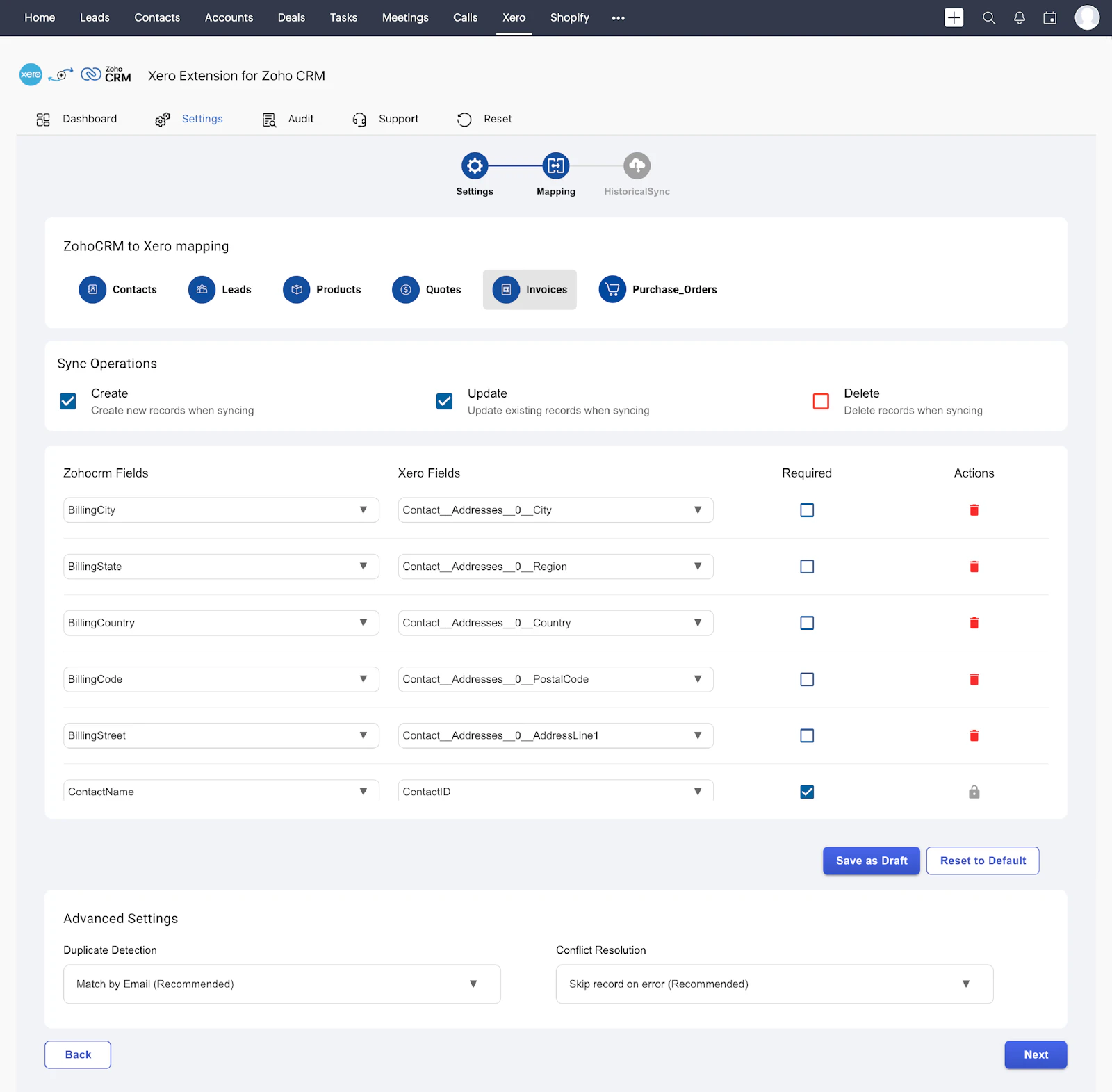This screenshot has width=1112, height=1092.
Task: Click the Settings step gear icon
Action: [x=475, y=165]
